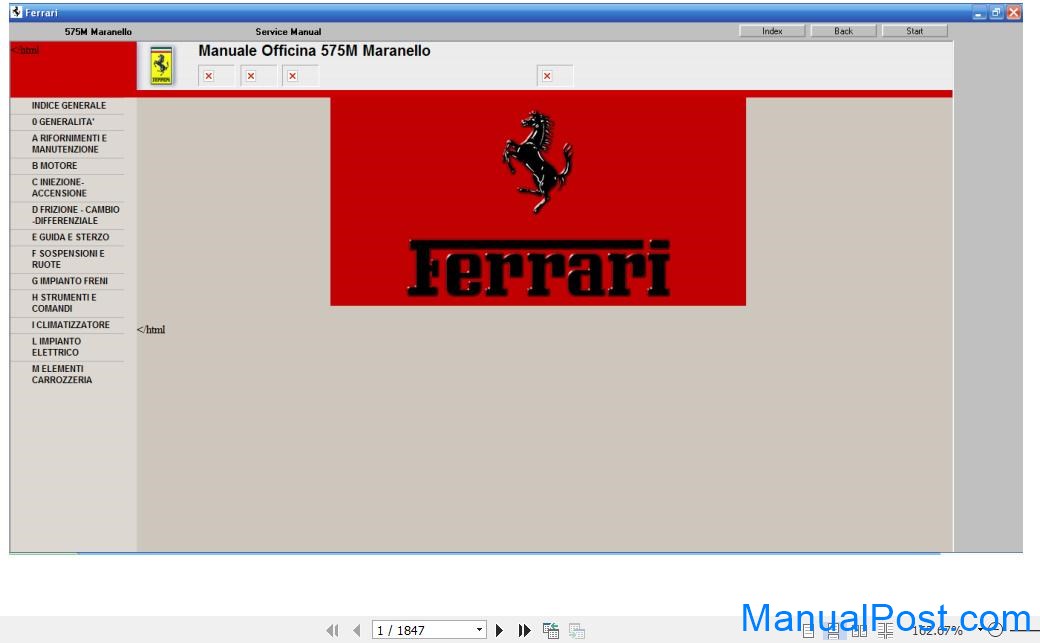Image resolution: width=1040 pixels, height=643 pixels.
Task: Click the yellow Ferrari shield logo
Action: point(161,66)
